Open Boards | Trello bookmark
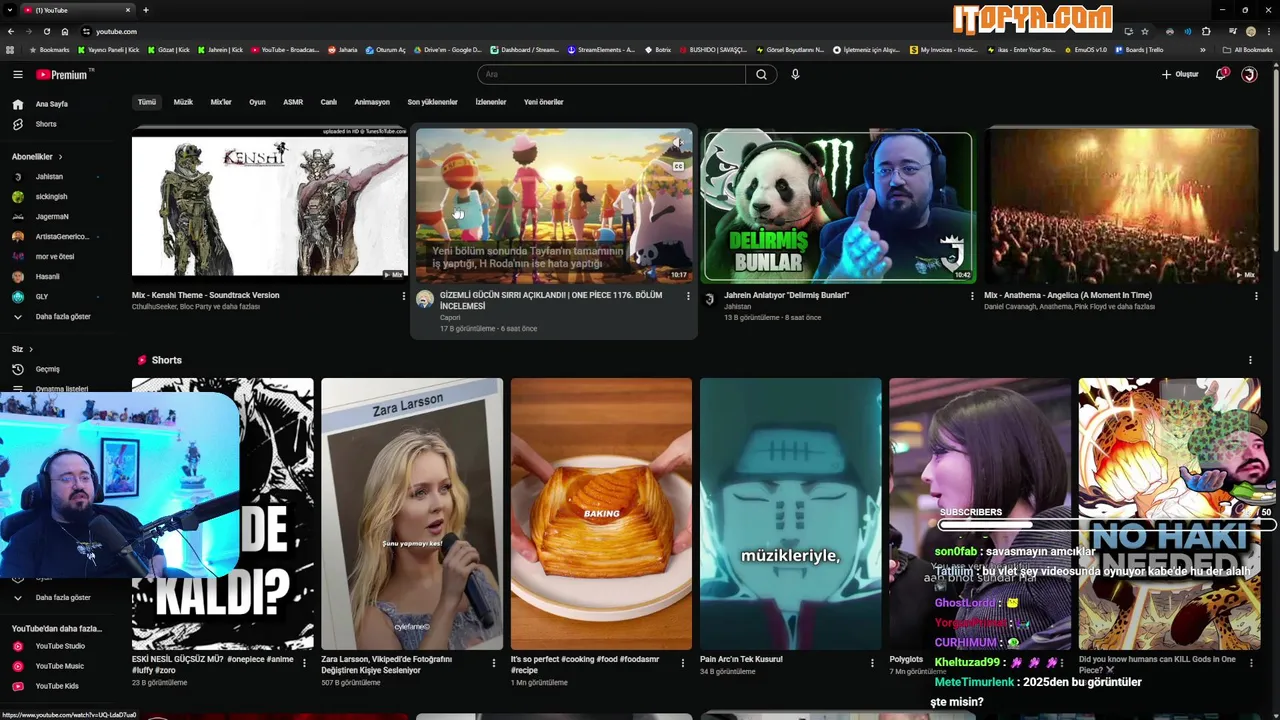The height and width of the screenshot is (720, 1280). pos(1140,49)
